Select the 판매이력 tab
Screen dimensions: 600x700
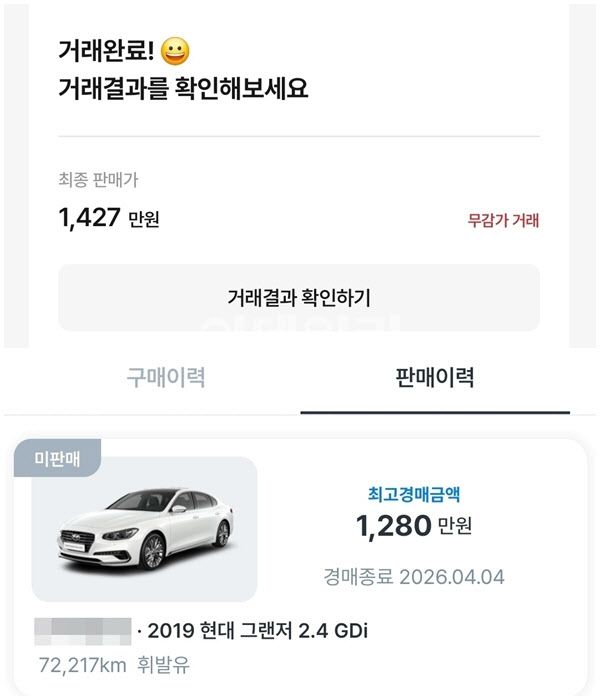tap(433, 377)
